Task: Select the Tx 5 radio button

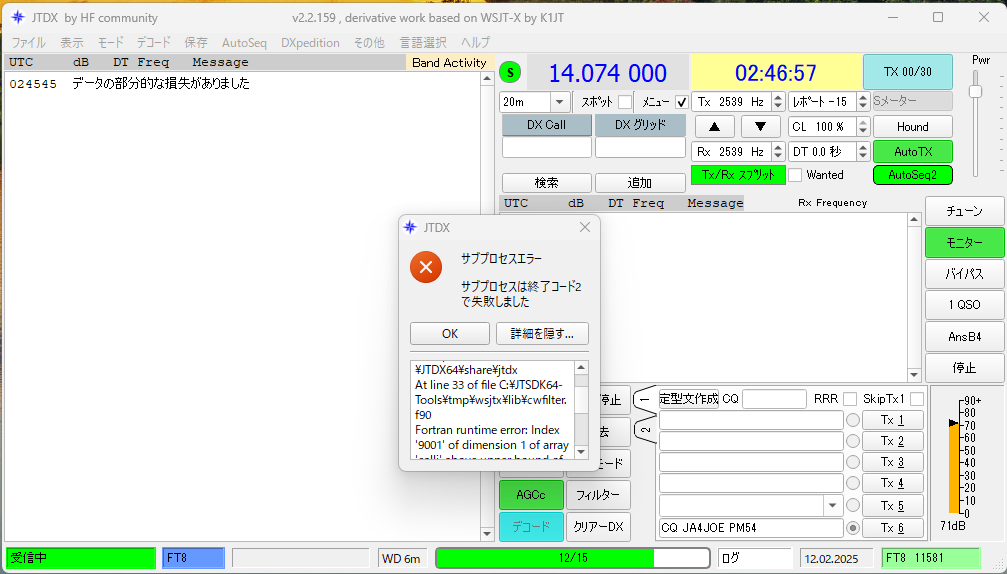Action: tap(852, 505)
